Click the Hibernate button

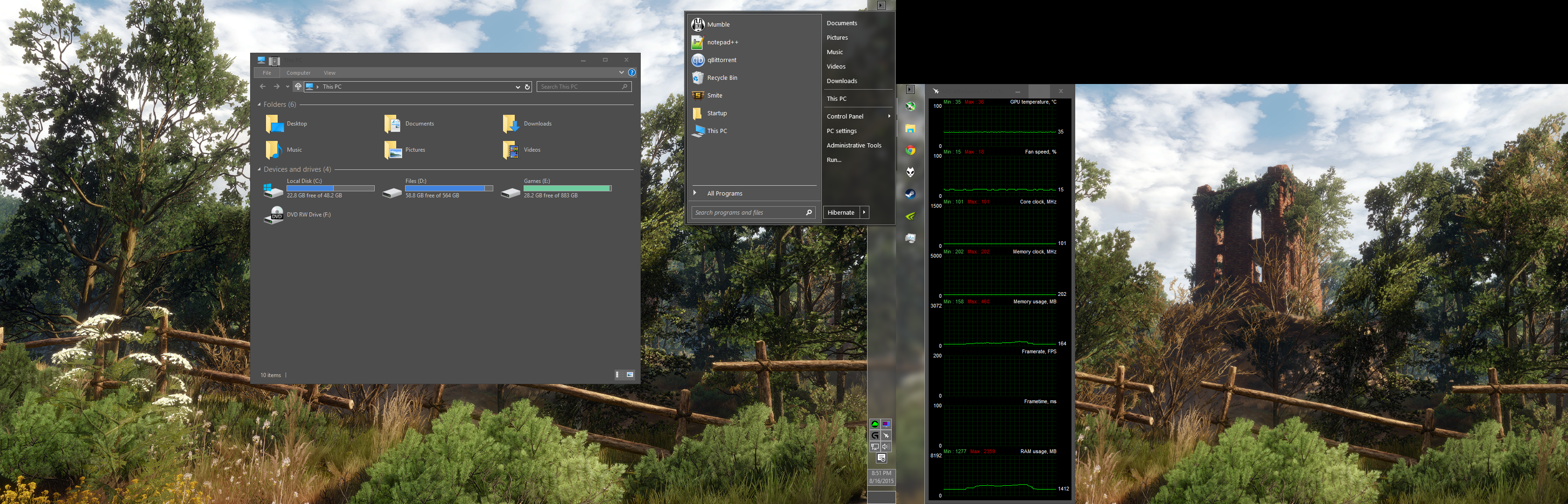(x=841, y=212)
